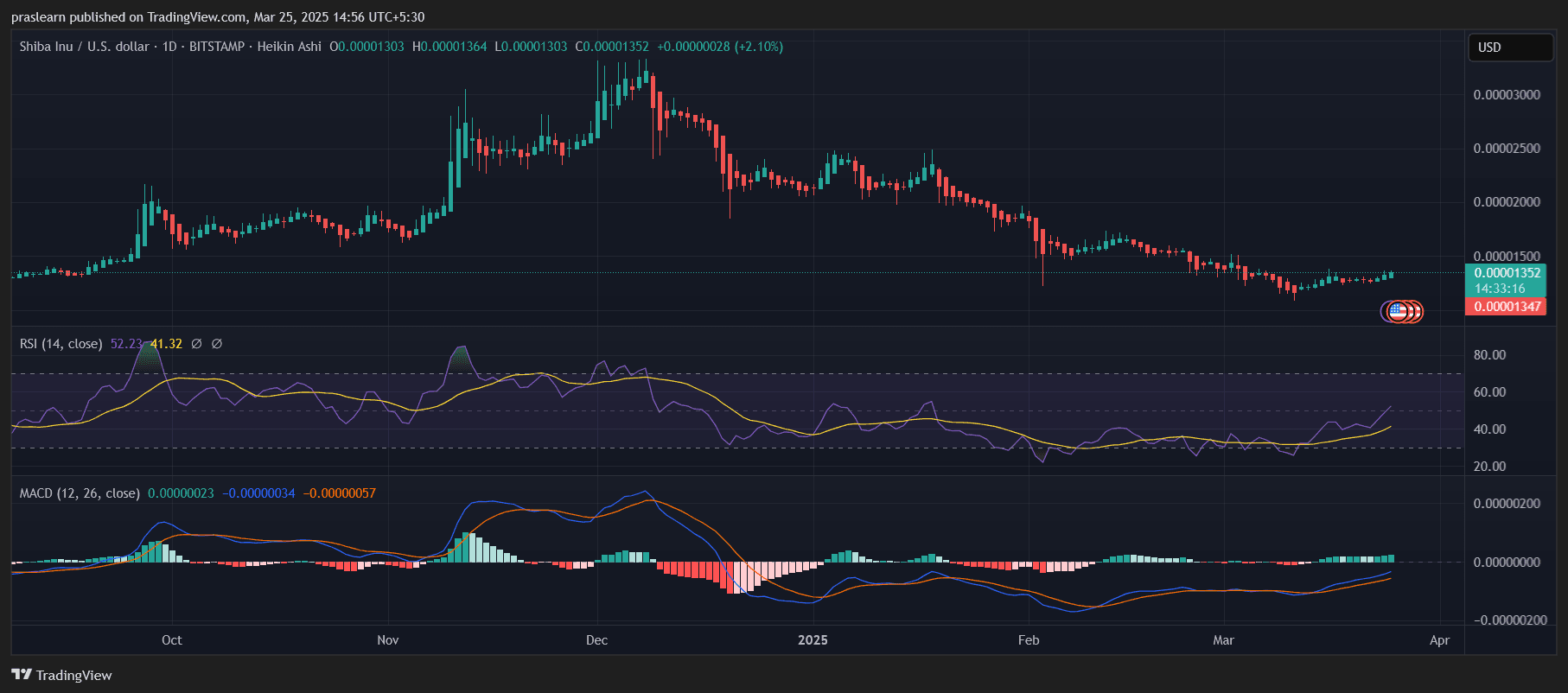The image size is (1568, 693).
Task: Click the 1D timeframe label
Action: (169, 47)
